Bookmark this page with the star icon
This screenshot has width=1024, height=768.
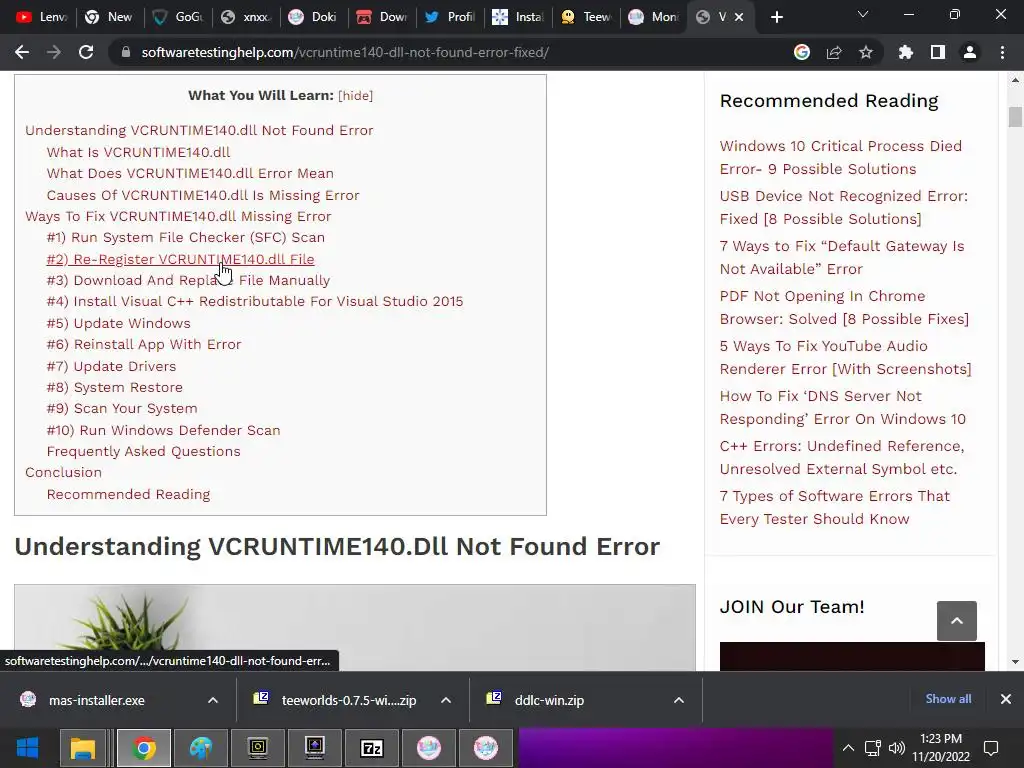866,52
